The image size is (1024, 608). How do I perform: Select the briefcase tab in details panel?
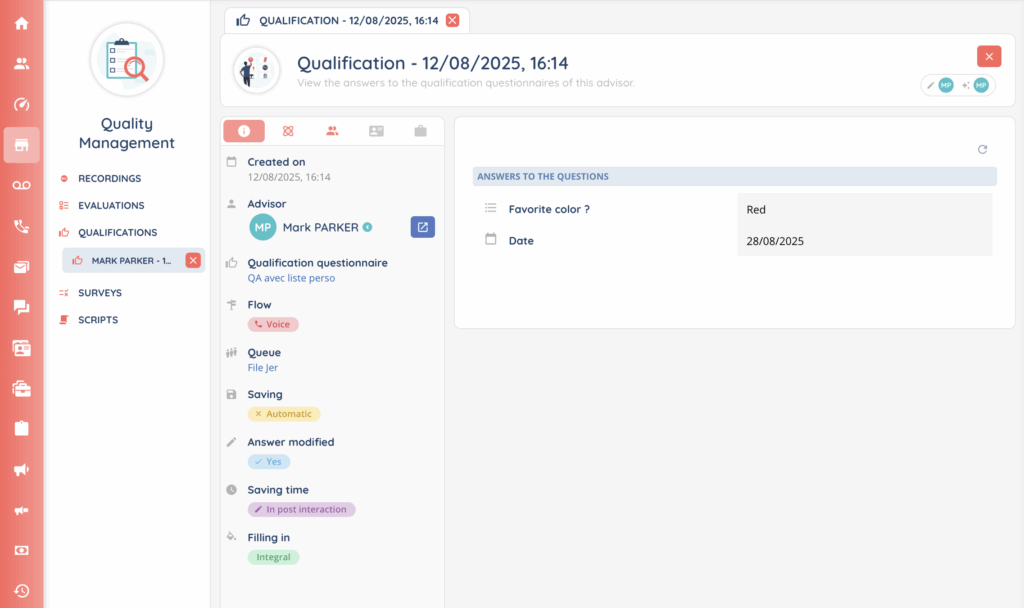[420, 131]
